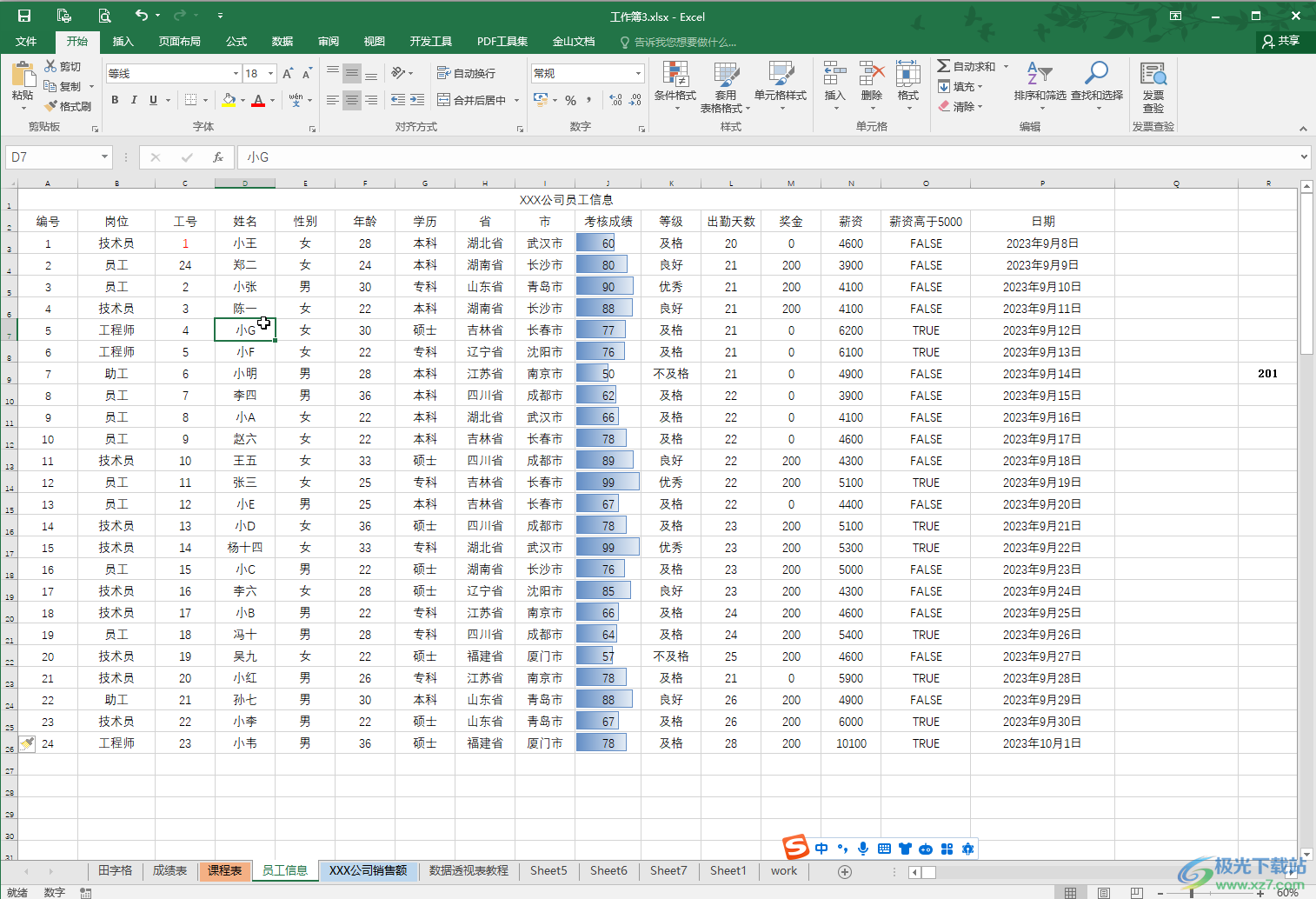
Task: Click the Sort and Filter icon
Action: (1040, 74)
